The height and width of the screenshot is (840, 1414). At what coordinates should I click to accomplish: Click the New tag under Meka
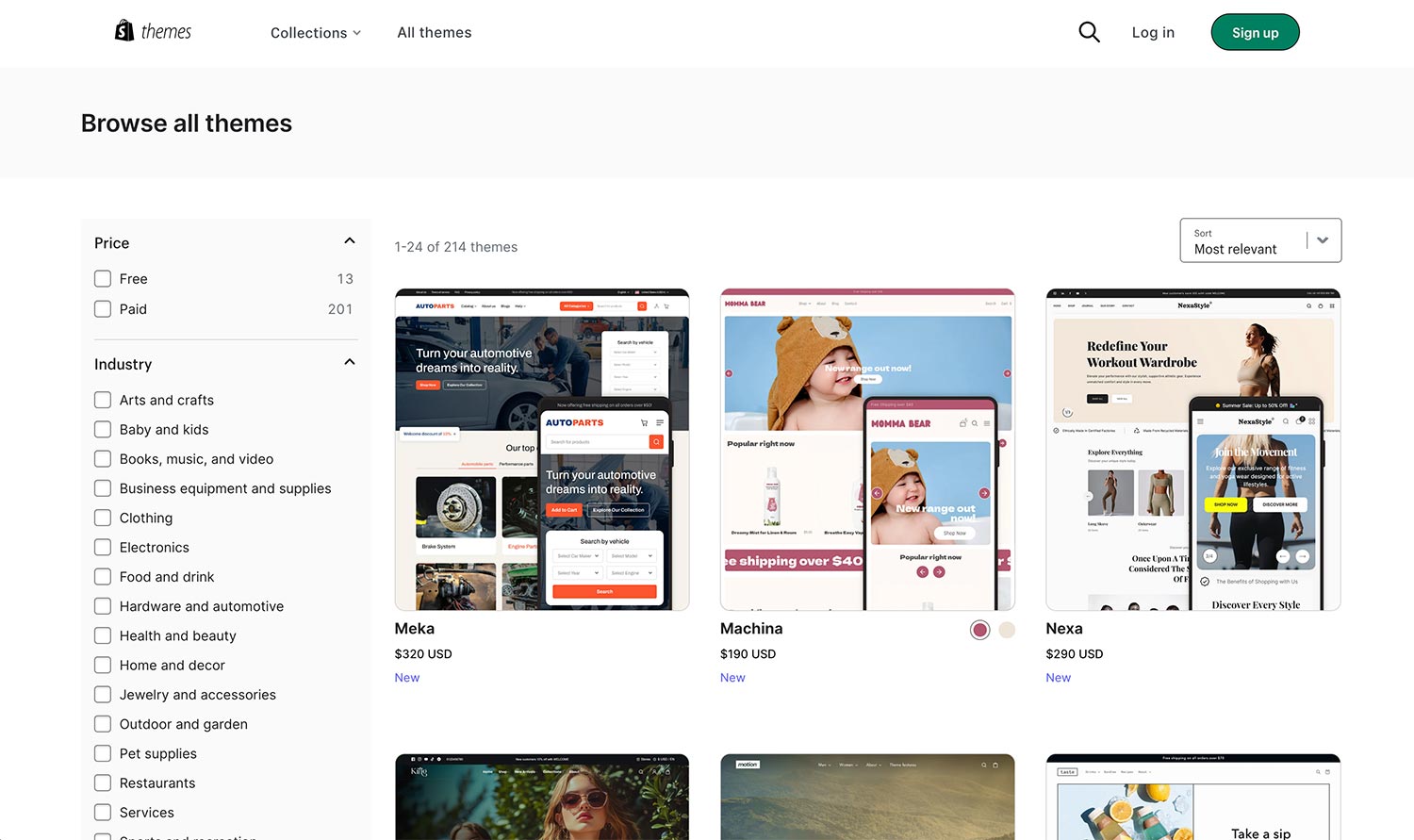point(407,678)
